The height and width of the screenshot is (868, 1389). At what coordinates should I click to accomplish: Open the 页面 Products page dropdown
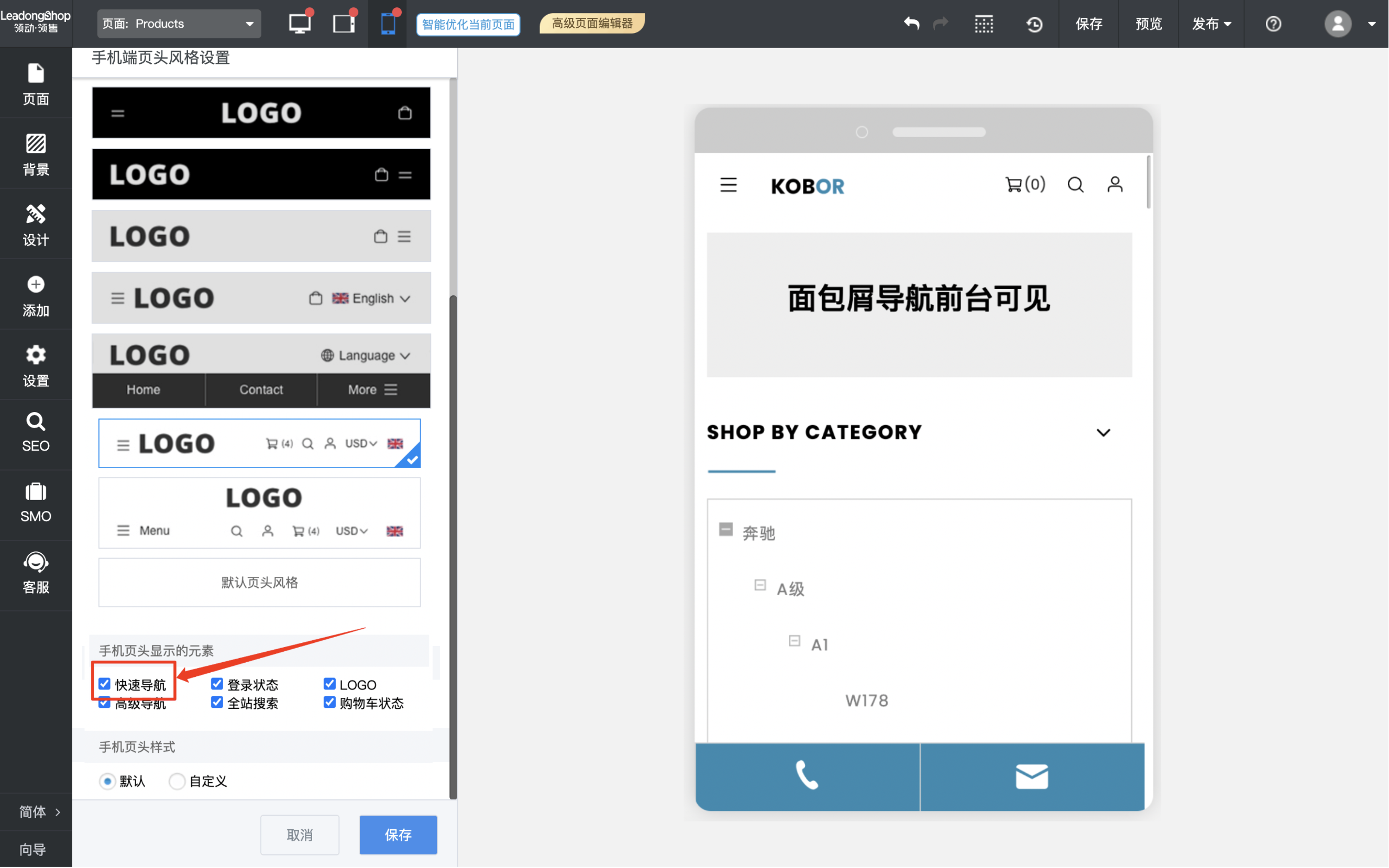tap(179, 24)
